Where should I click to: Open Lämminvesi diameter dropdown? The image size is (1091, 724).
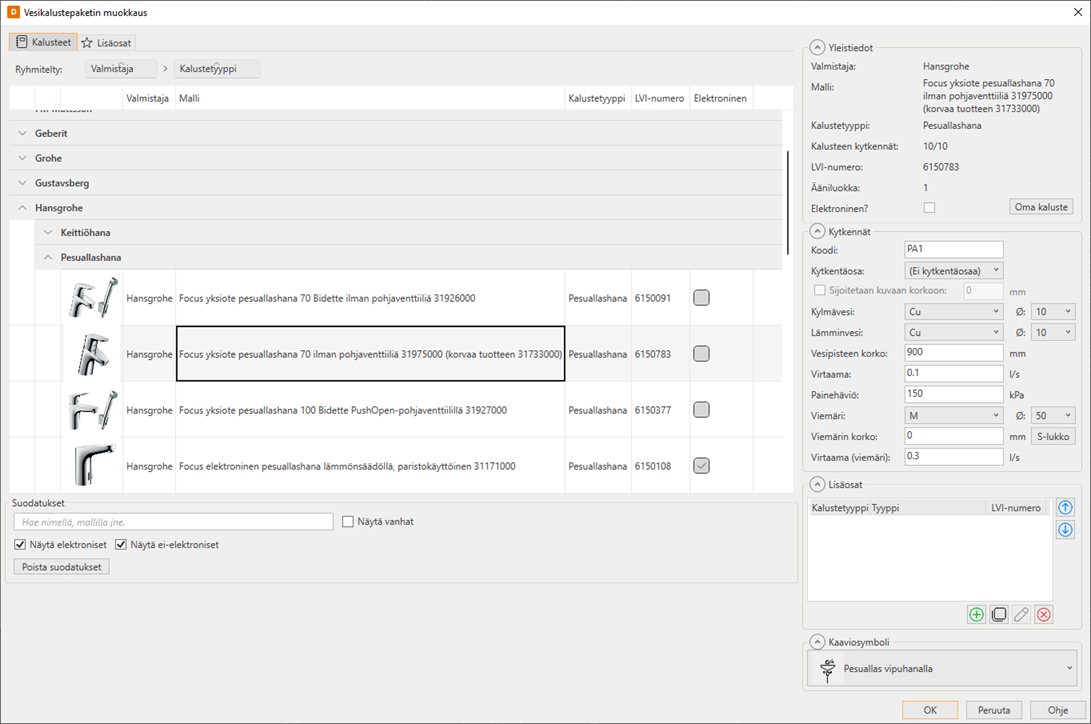(x=1053, y=332)
